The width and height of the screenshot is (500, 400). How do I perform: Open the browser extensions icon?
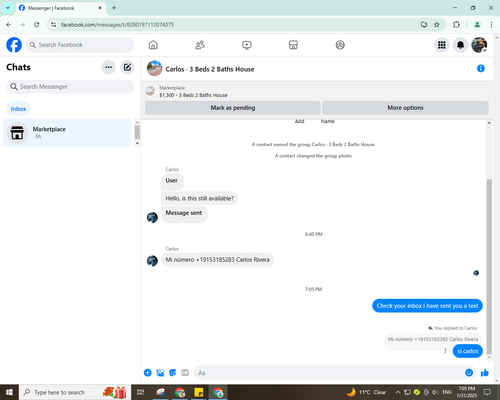click(456, 25)
